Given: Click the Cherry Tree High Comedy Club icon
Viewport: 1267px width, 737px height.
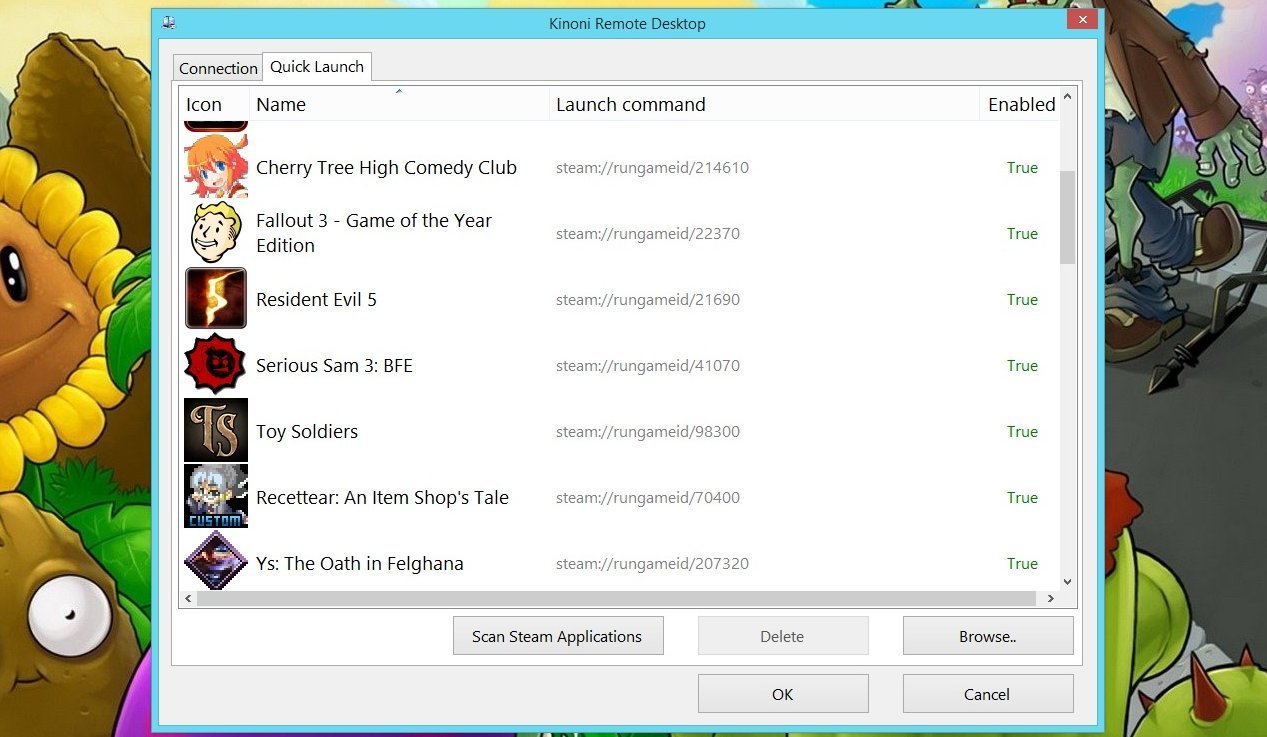Looking at the screenshot, I should click(x=216, y=167).
